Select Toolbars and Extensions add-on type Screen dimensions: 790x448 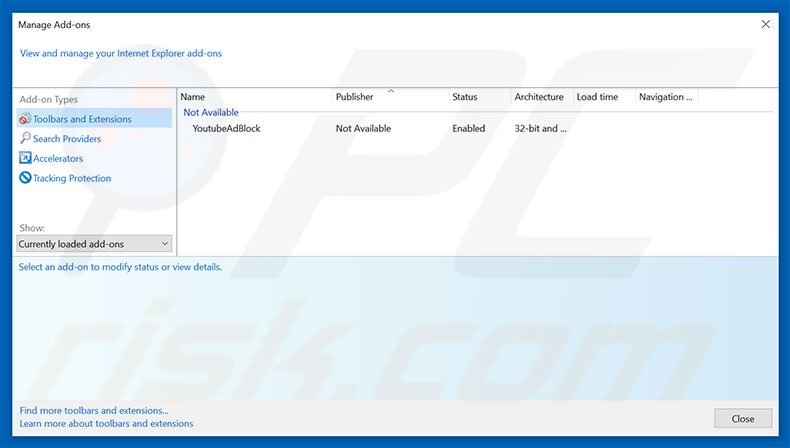[x=82, y=119]
